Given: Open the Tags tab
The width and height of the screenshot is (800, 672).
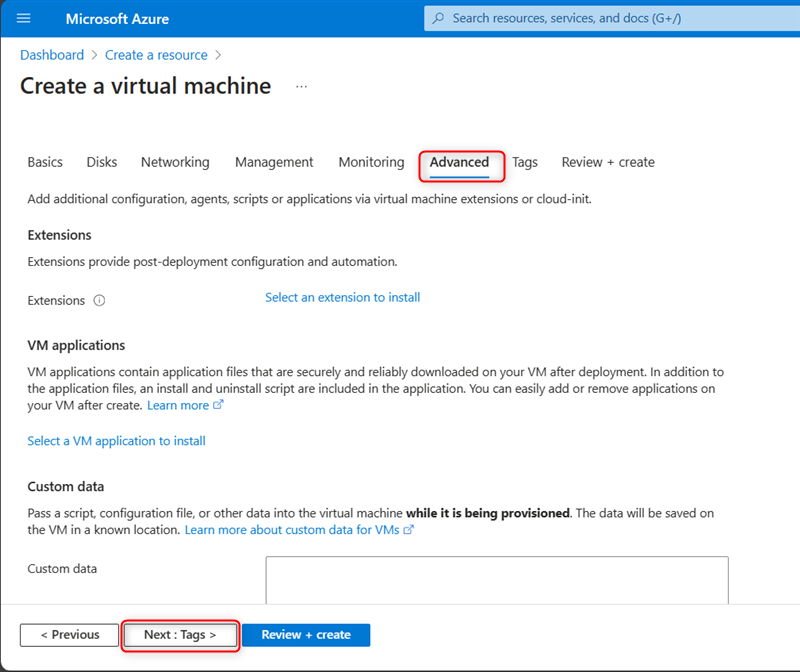Looking at the screenshot, I should [x=525, y=162].
